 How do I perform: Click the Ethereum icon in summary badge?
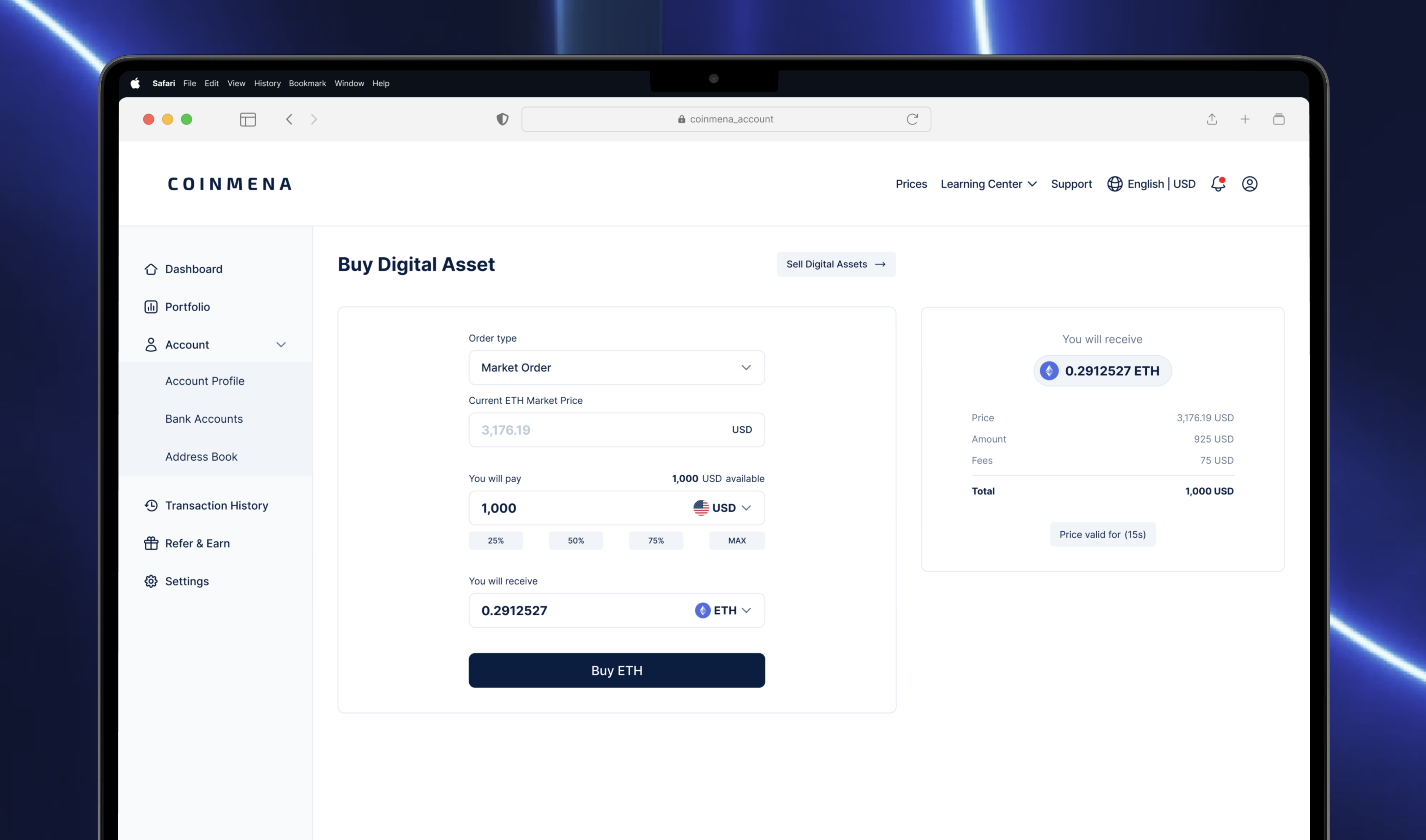click(x=1049, y=371)
